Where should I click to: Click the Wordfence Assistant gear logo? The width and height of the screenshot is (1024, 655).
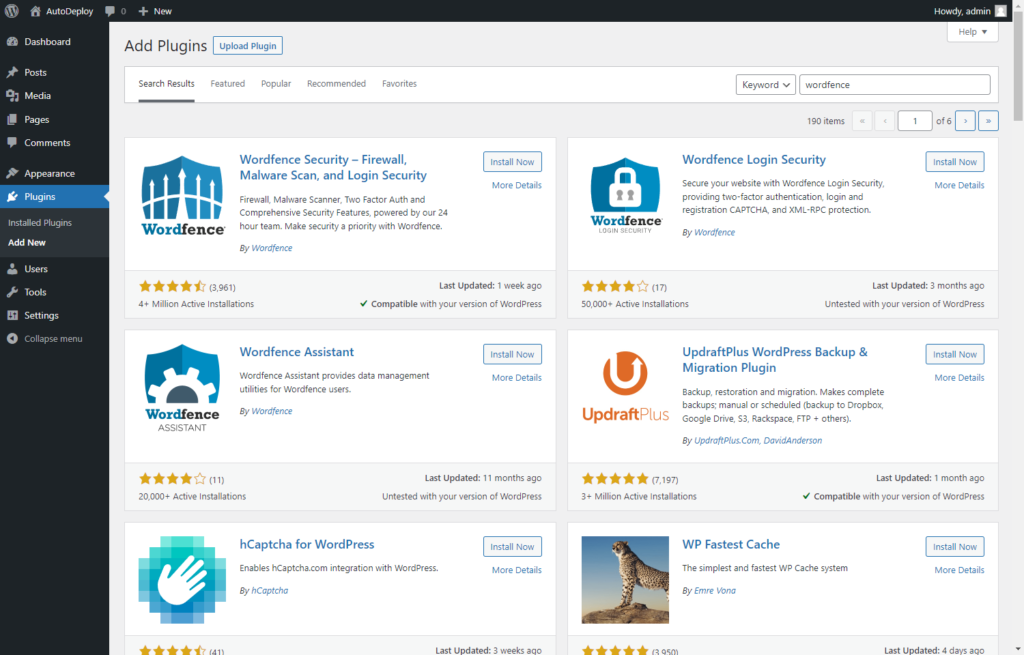click(182, 388)
